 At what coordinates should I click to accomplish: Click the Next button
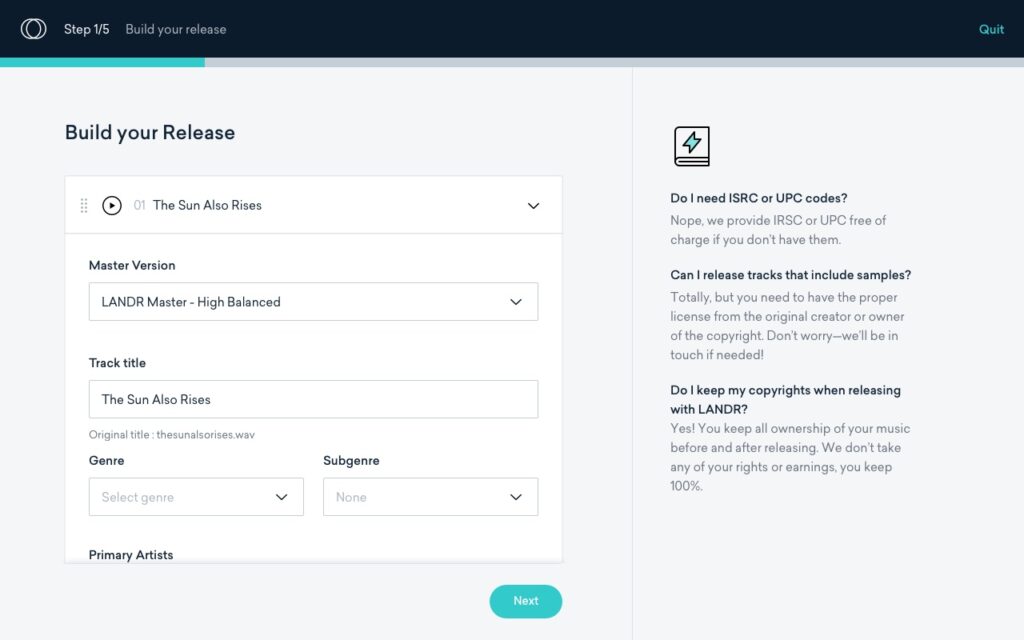[x=526, y=601]
